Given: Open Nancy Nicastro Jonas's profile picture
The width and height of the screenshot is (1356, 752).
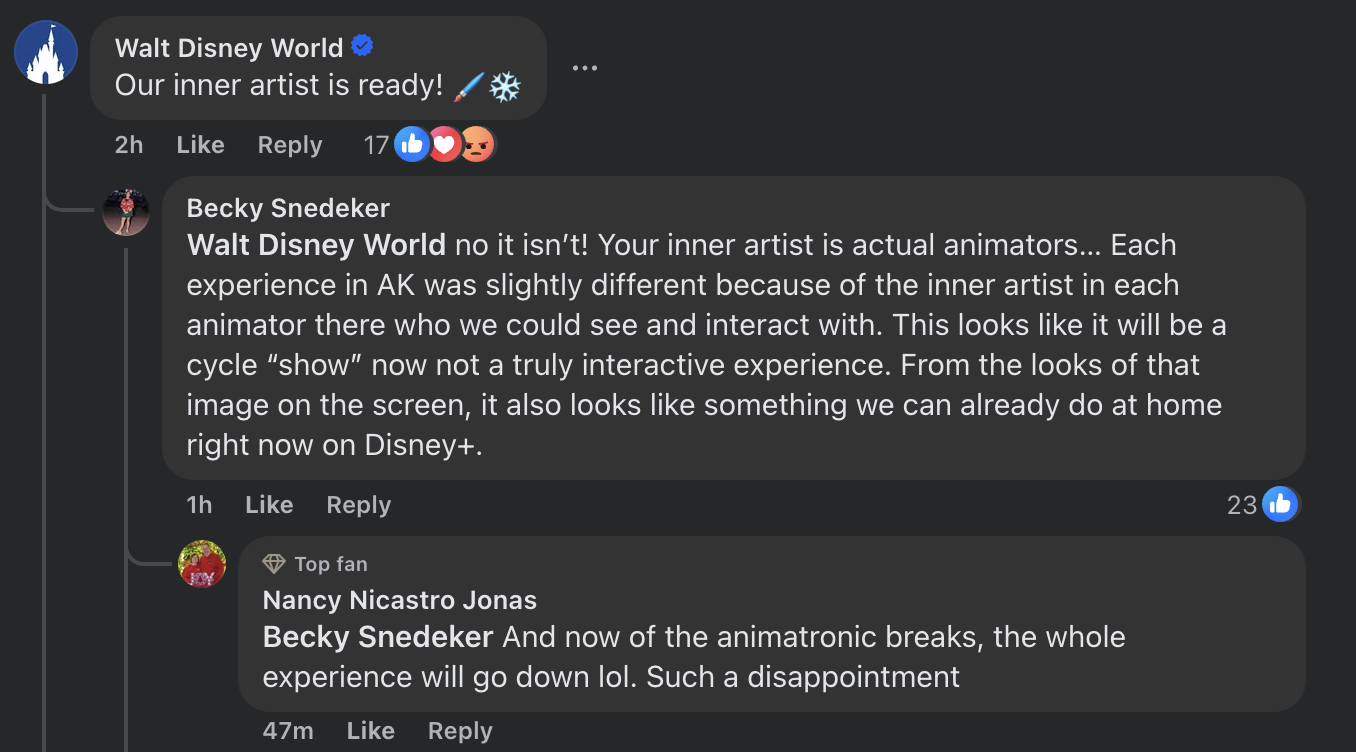Looking at the screenshot, I should (x=202, y=564).
